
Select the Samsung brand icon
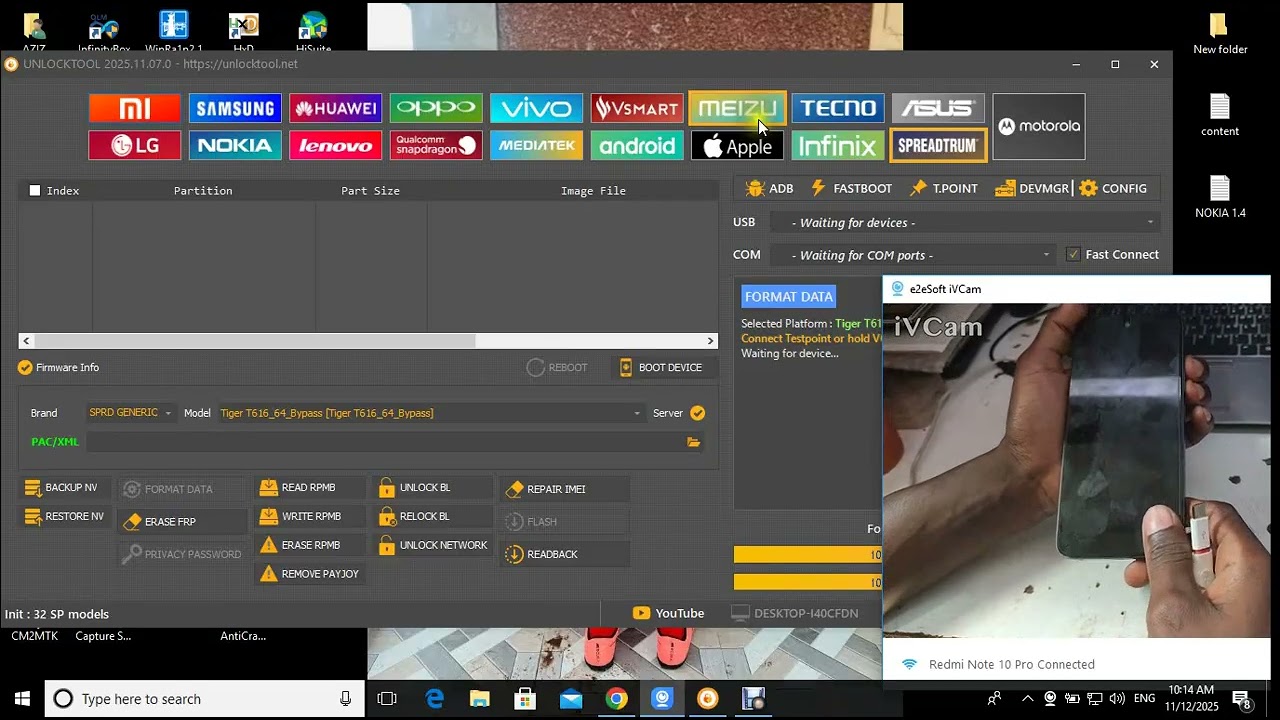(x=235, y=108)
